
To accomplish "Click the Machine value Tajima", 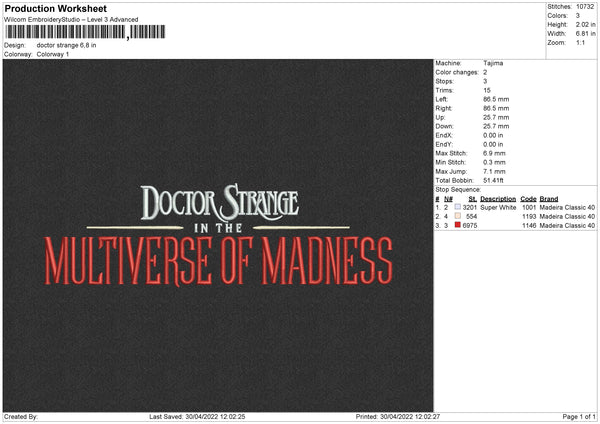I will pos(493,63).
